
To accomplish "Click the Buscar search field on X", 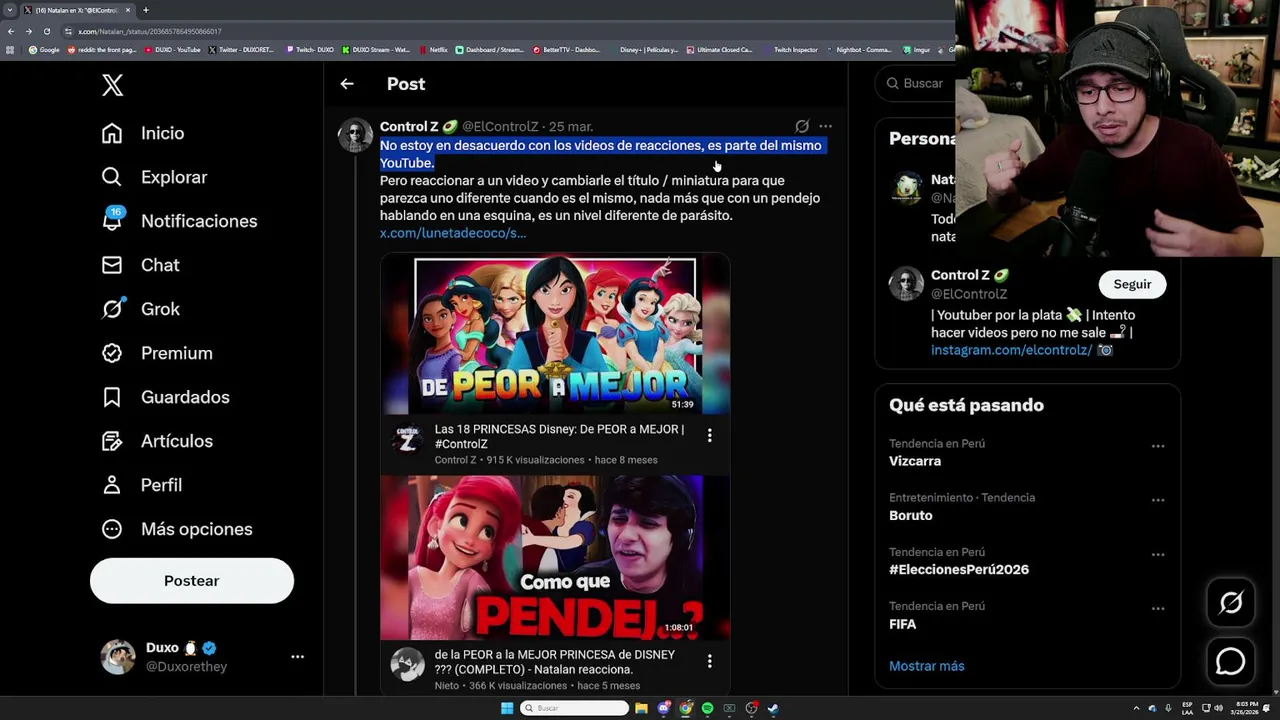I will [915, 84].
